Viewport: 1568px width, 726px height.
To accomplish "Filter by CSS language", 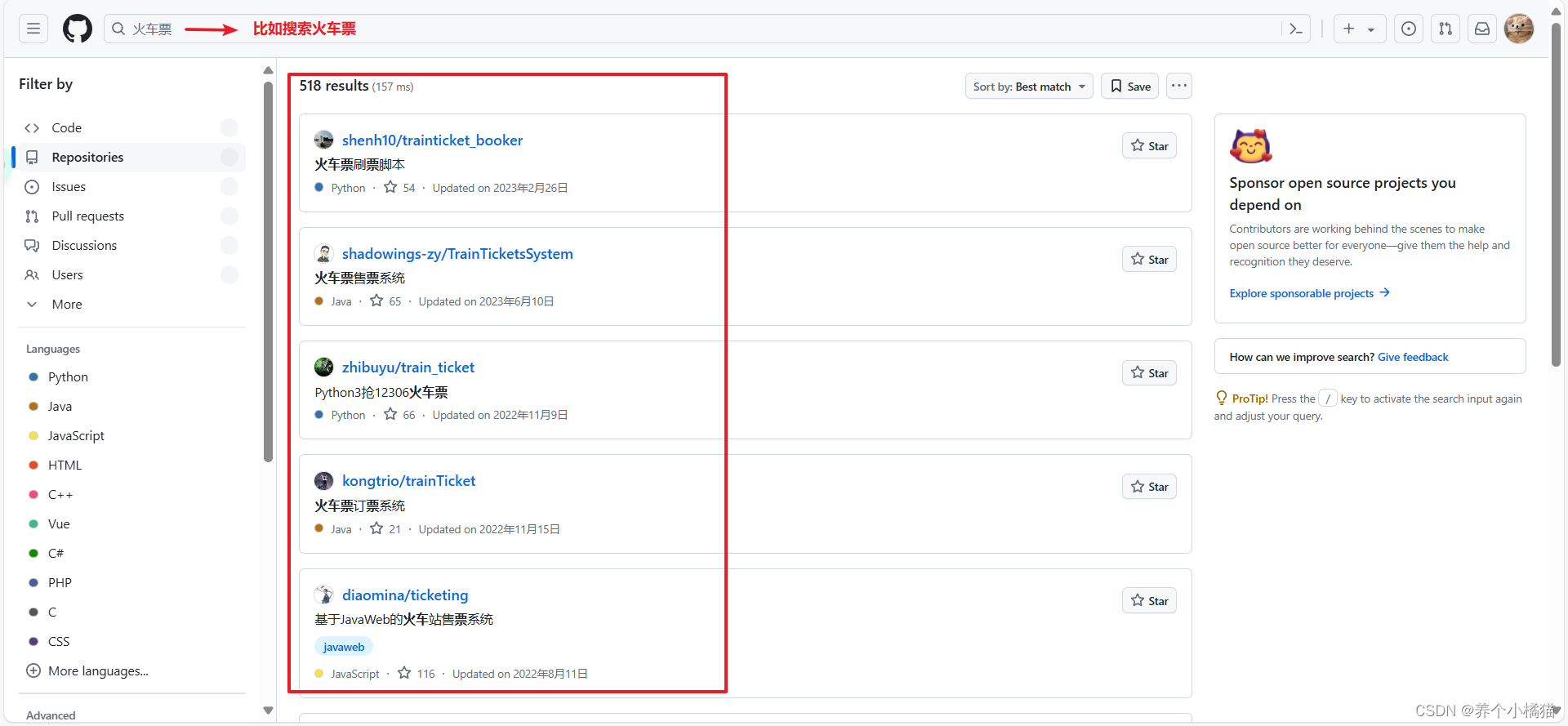I will (59, 642).
